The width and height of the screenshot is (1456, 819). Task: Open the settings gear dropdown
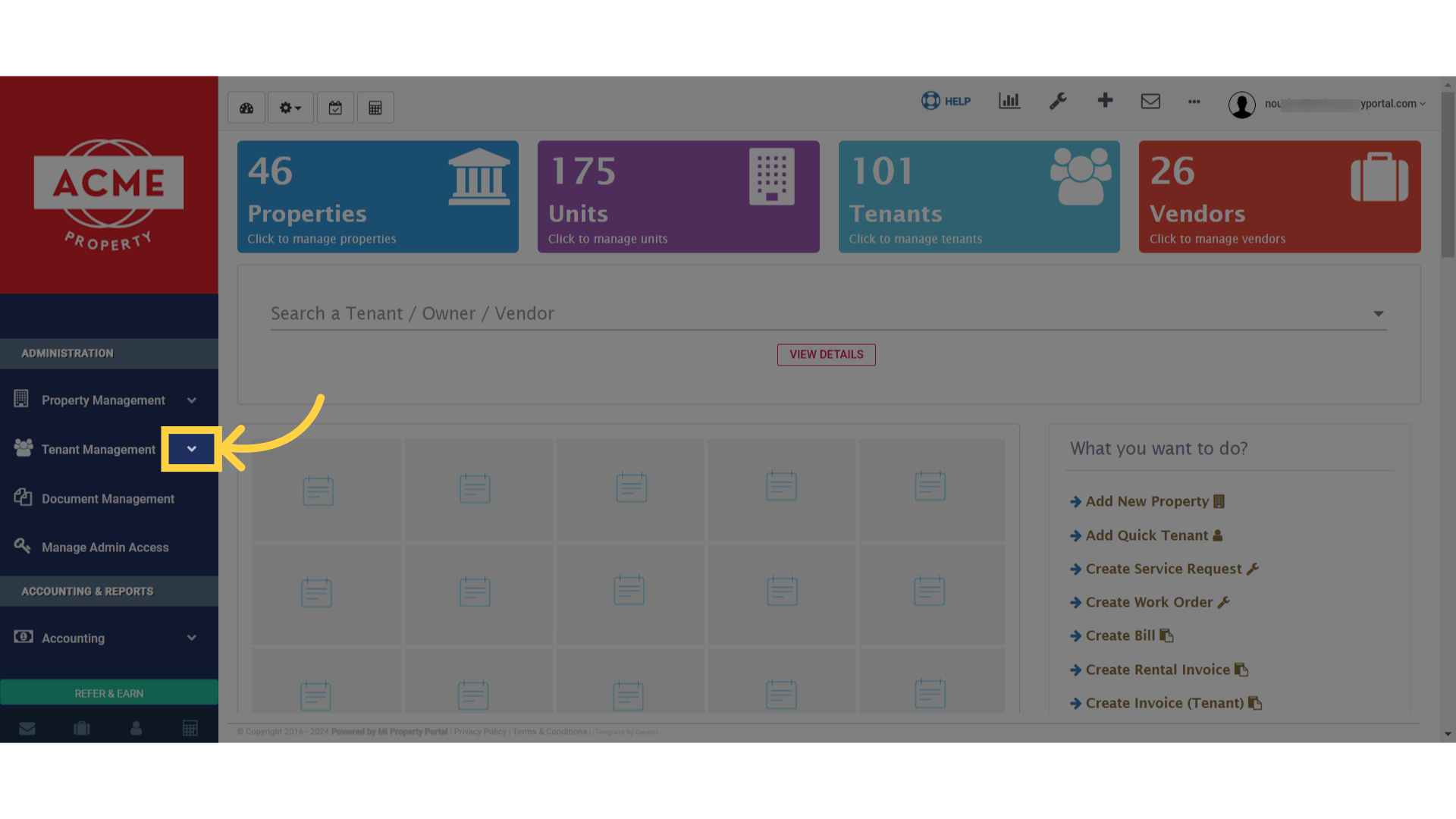coord(290,108)
